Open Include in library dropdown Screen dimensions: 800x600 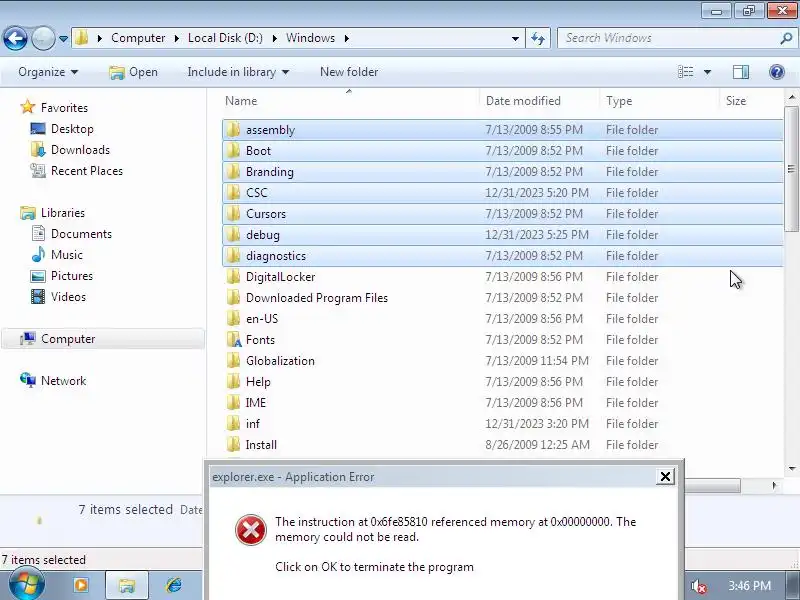point(238,72)
